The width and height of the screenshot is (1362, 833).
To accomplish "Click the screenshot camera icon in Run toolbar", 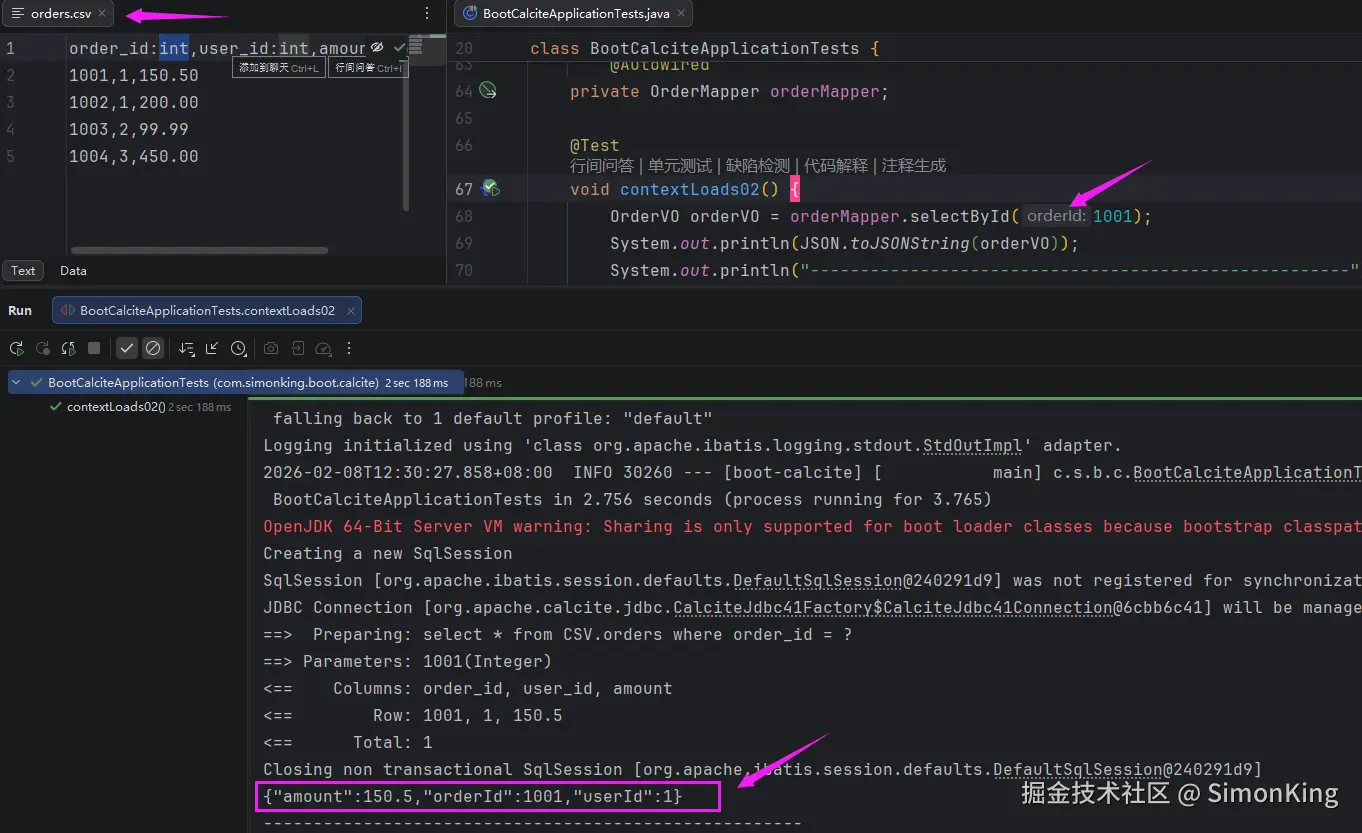I will tap(271, 349).
